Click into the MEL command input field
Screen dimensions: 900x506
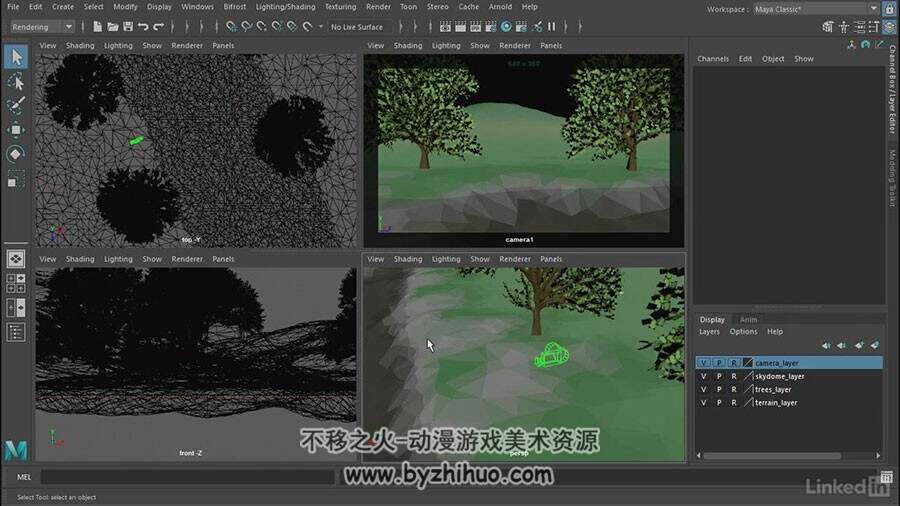coord(187,477)
